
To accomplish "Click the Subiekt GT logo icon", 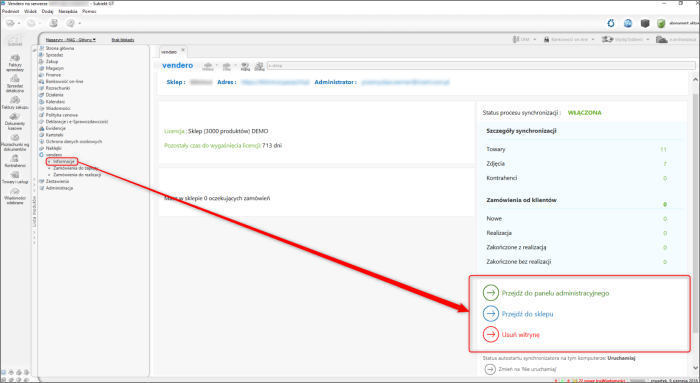I will click(15, 40).
